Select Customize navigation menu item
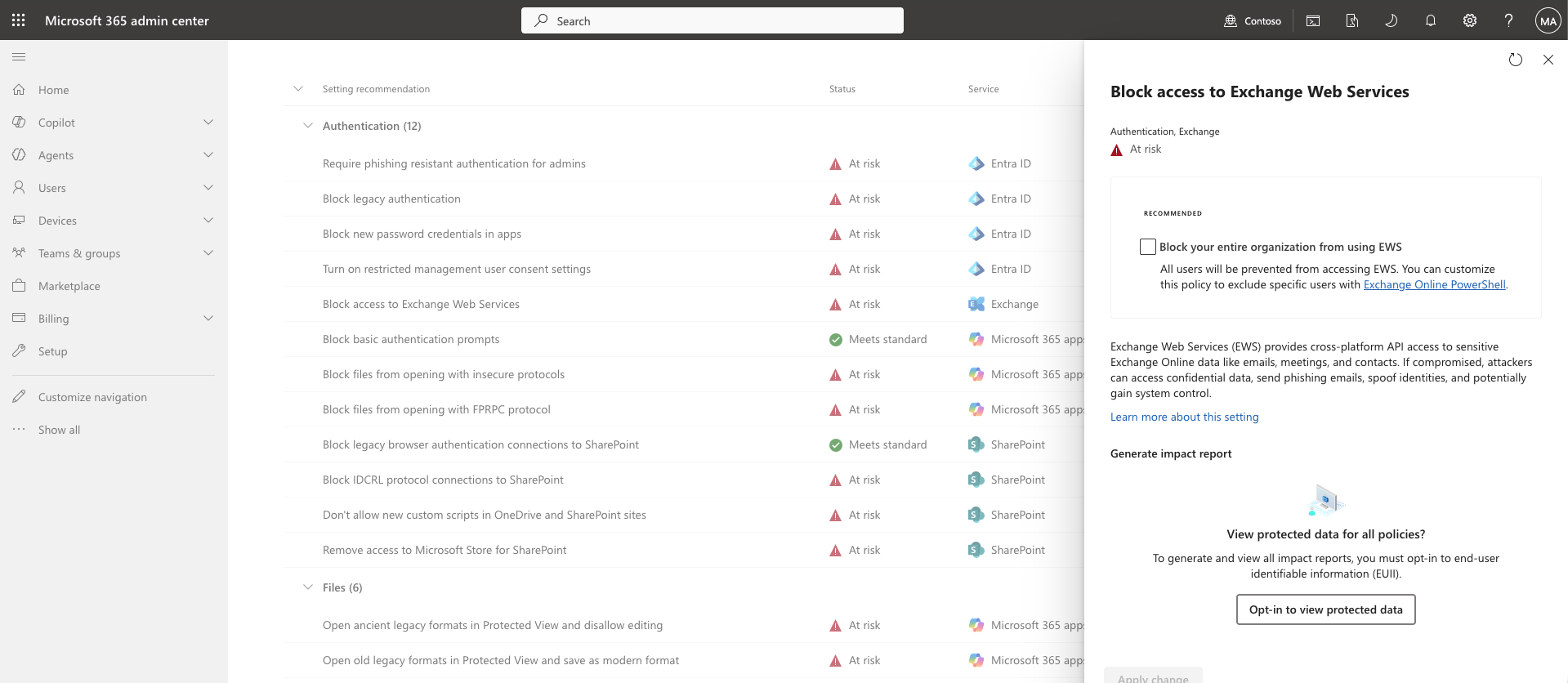The image size is (1568, 683). tap(93, 397)
